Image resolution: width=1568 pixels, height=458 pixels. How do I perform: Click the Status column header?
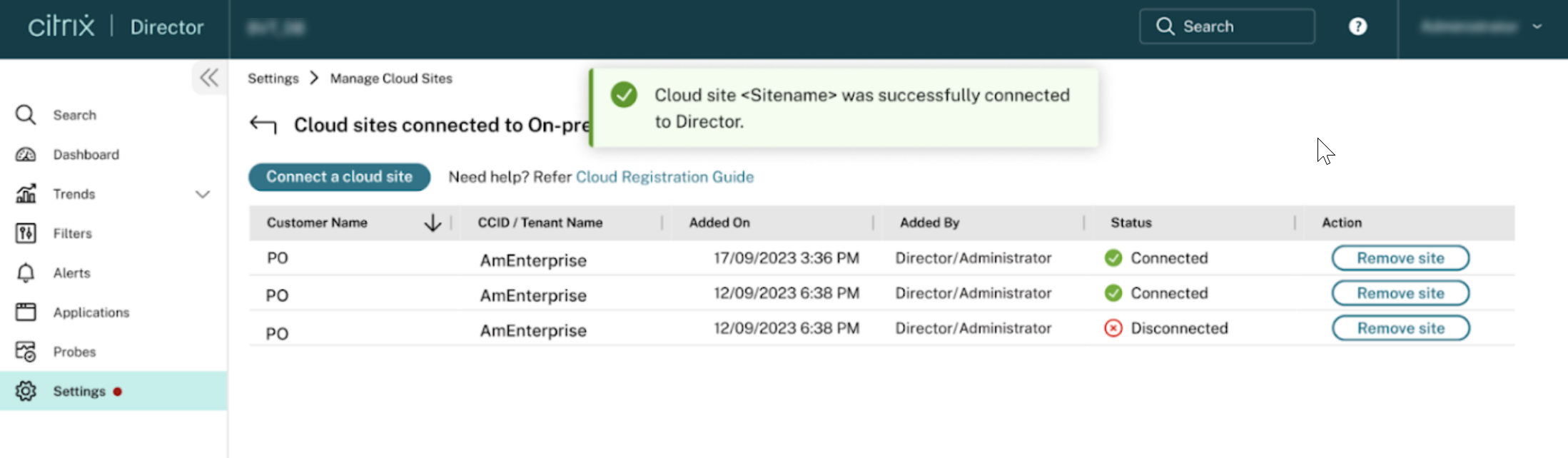click(x=1131, y=223)
